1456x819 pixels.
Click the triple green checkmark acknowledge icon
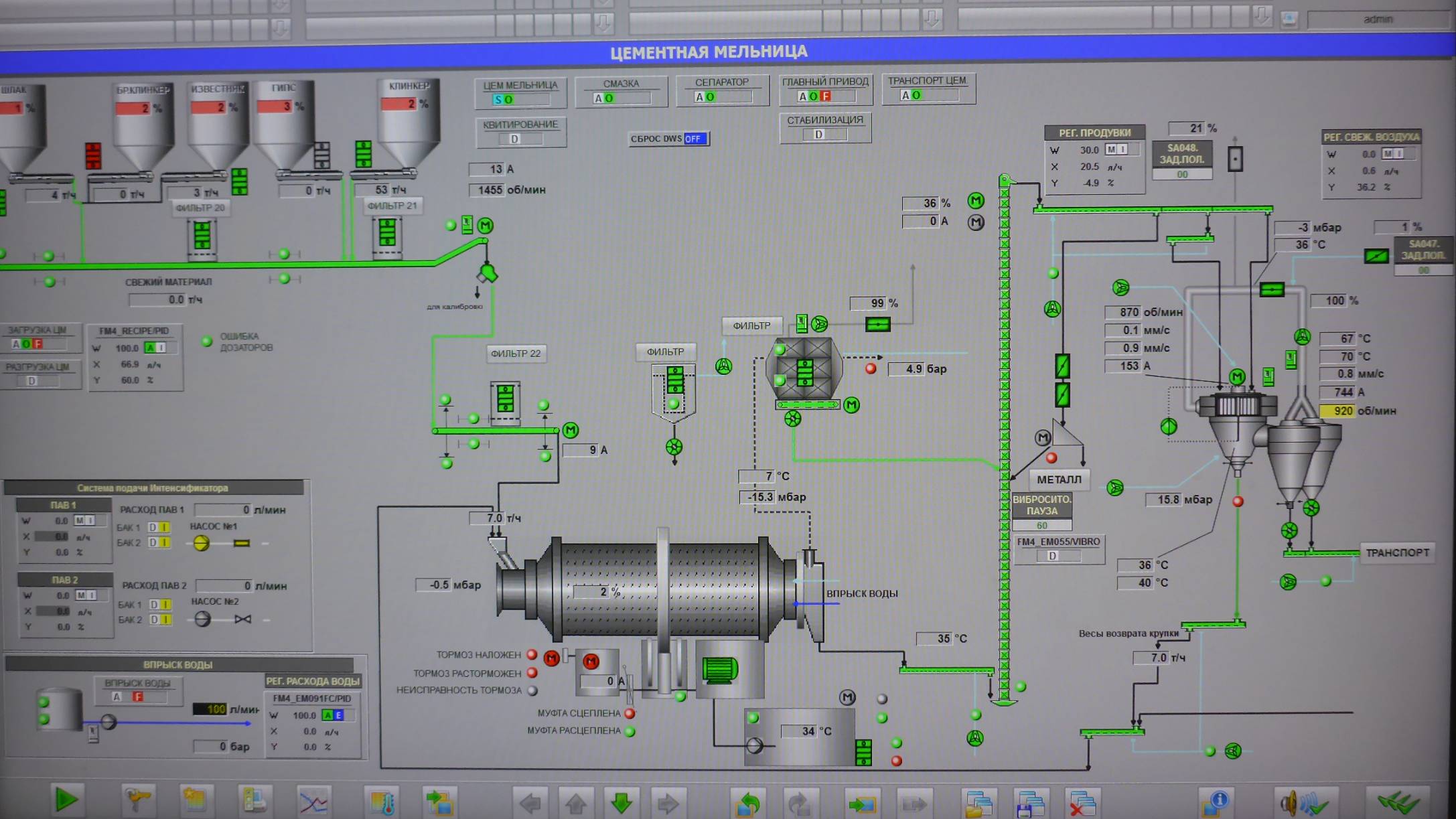1397,802
